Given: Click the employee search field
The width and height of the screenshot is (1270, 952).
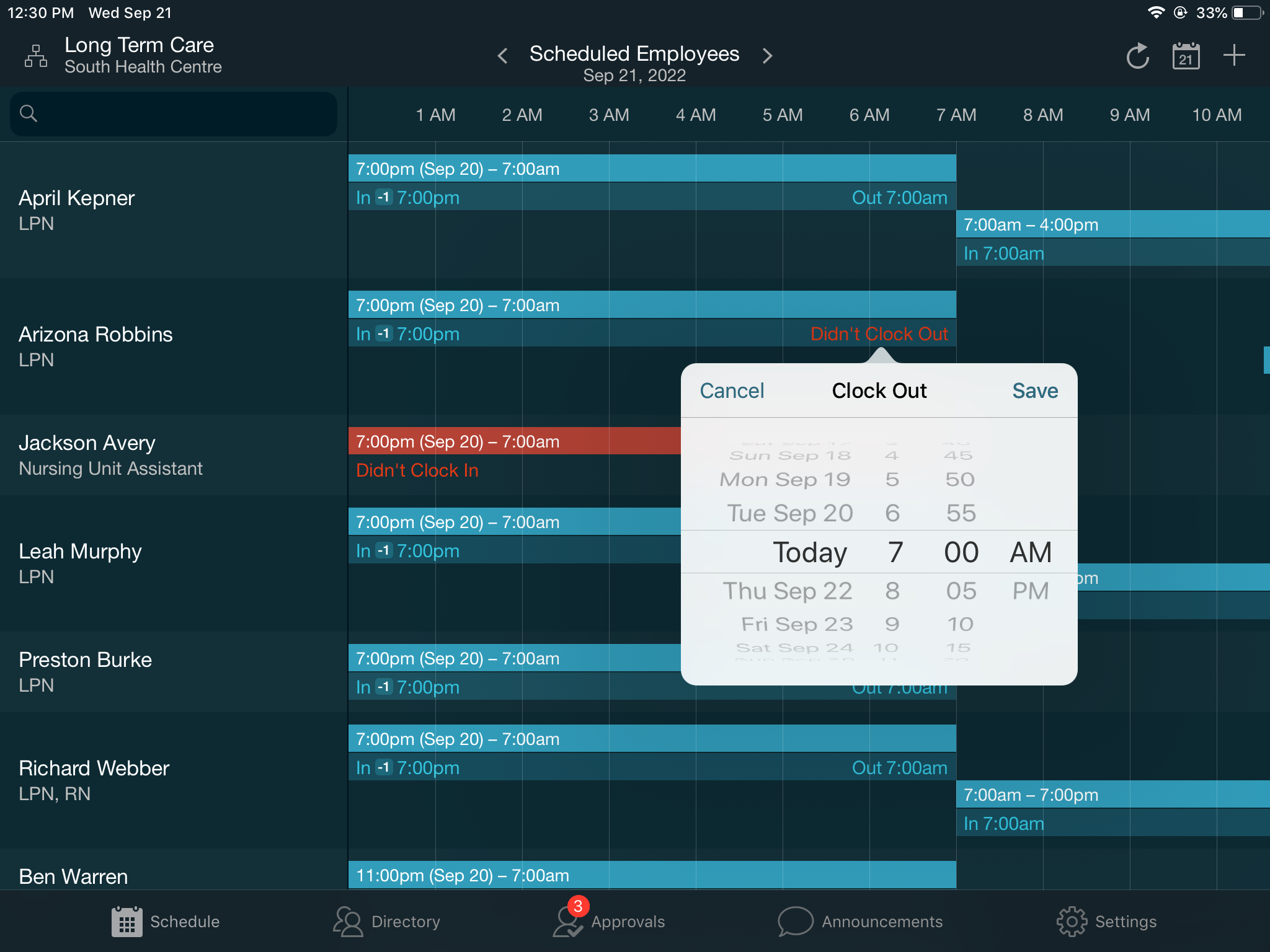Looking at the screenshot, I should tap(174, 113).
